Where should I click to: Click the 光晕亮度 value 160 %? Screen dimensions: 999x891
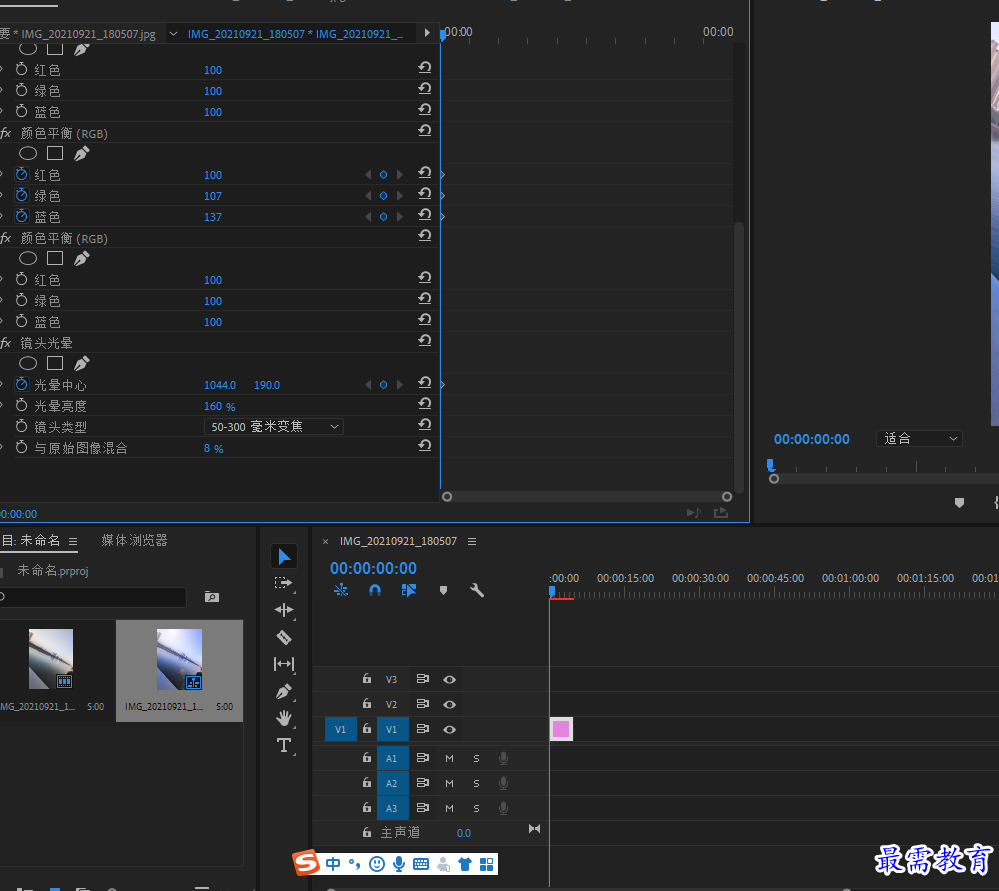219,406
